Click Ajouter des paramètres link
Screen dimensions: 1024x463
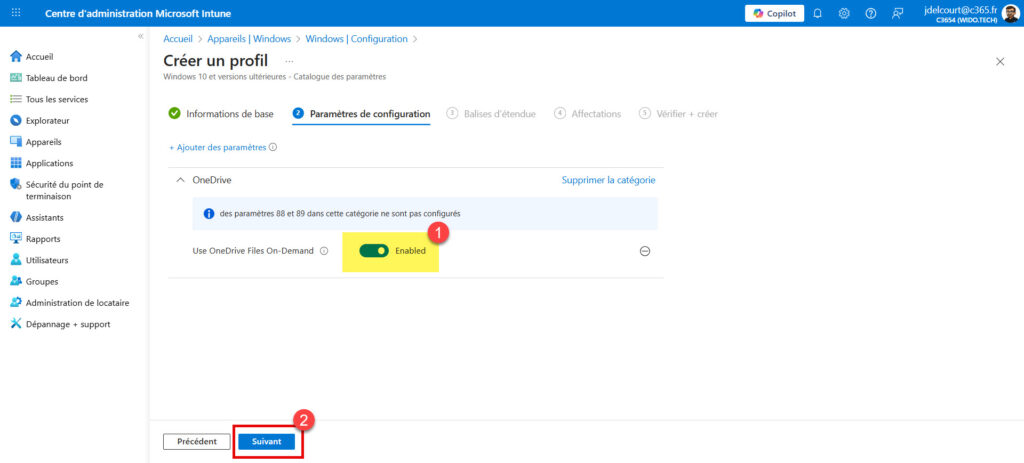217,147
